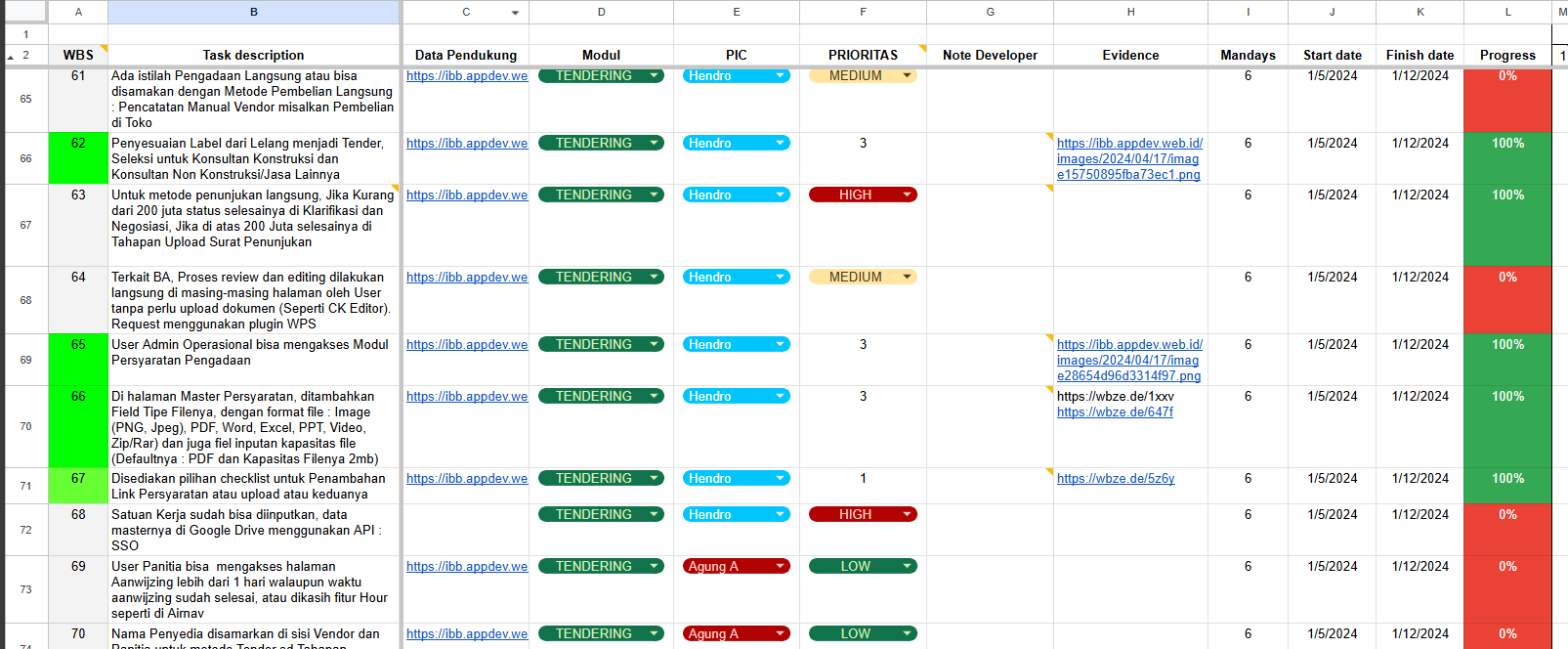This screenshot has width=1568, height=649.
Task: Select column B by its header
Action: tap(253, 12)
